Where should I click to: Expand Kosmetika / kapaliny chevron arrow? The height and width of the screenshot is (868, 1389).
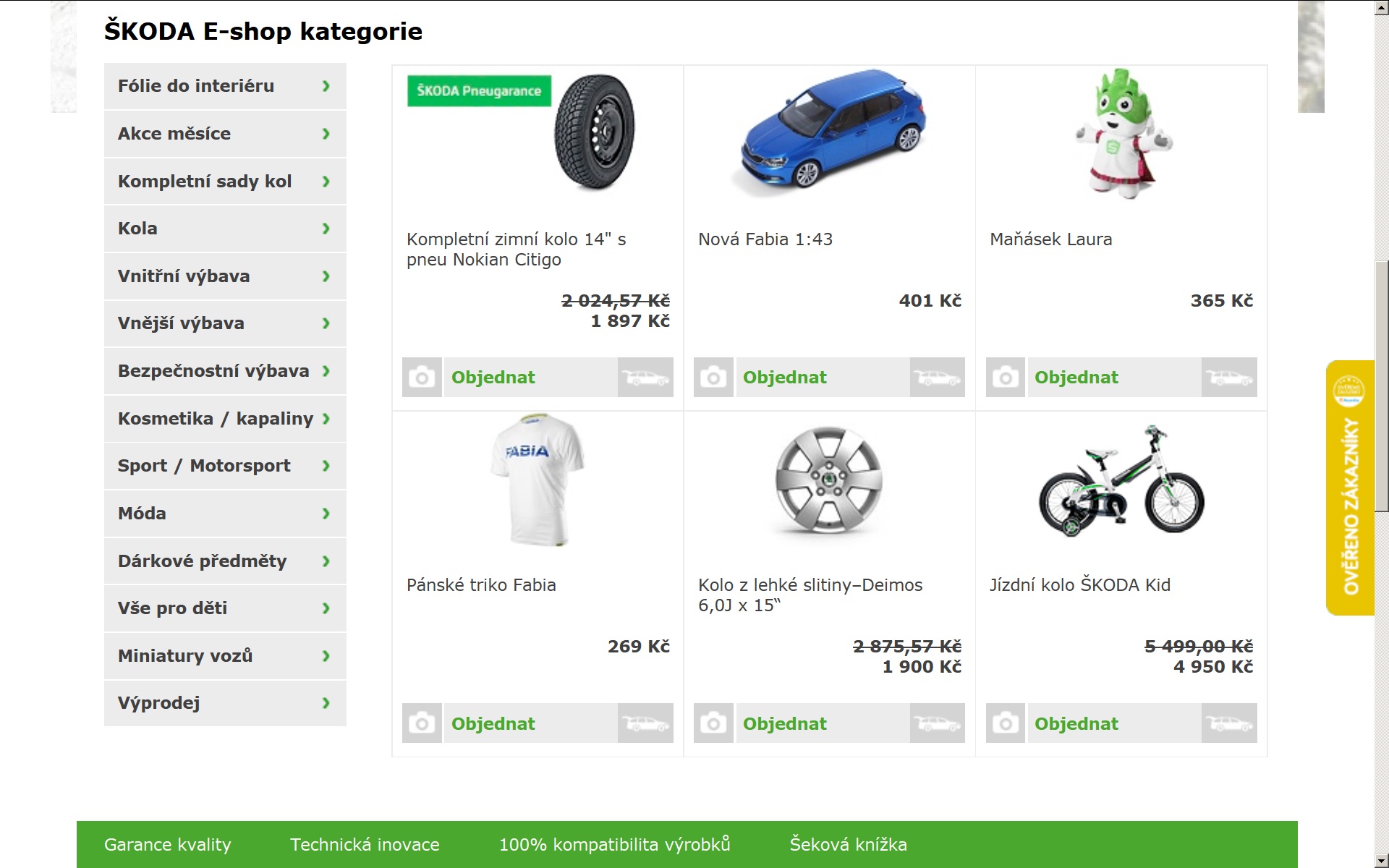(x=326, y=419)
